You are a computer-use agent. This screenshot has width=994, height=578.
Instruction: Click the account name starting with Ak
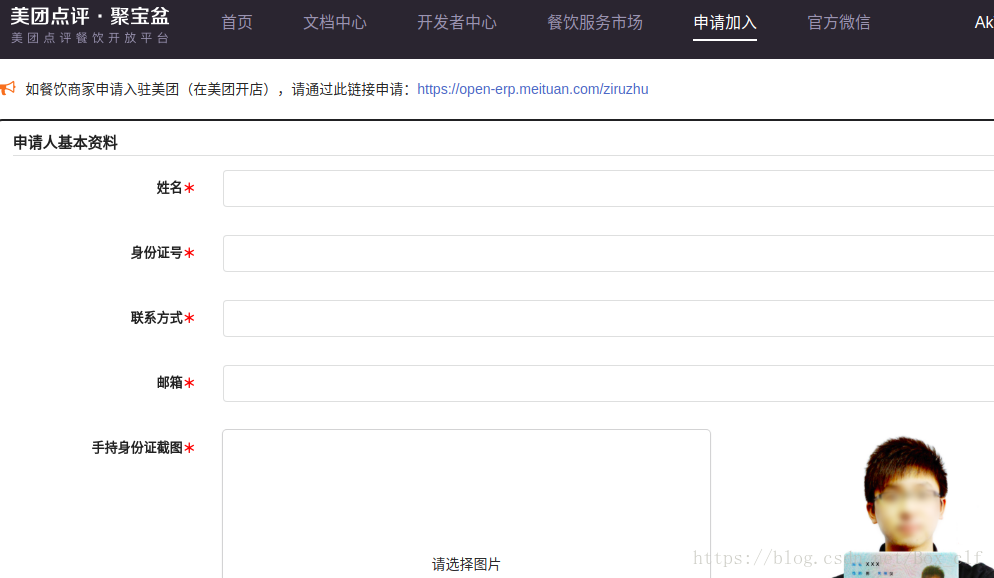[x=984, y=23]
